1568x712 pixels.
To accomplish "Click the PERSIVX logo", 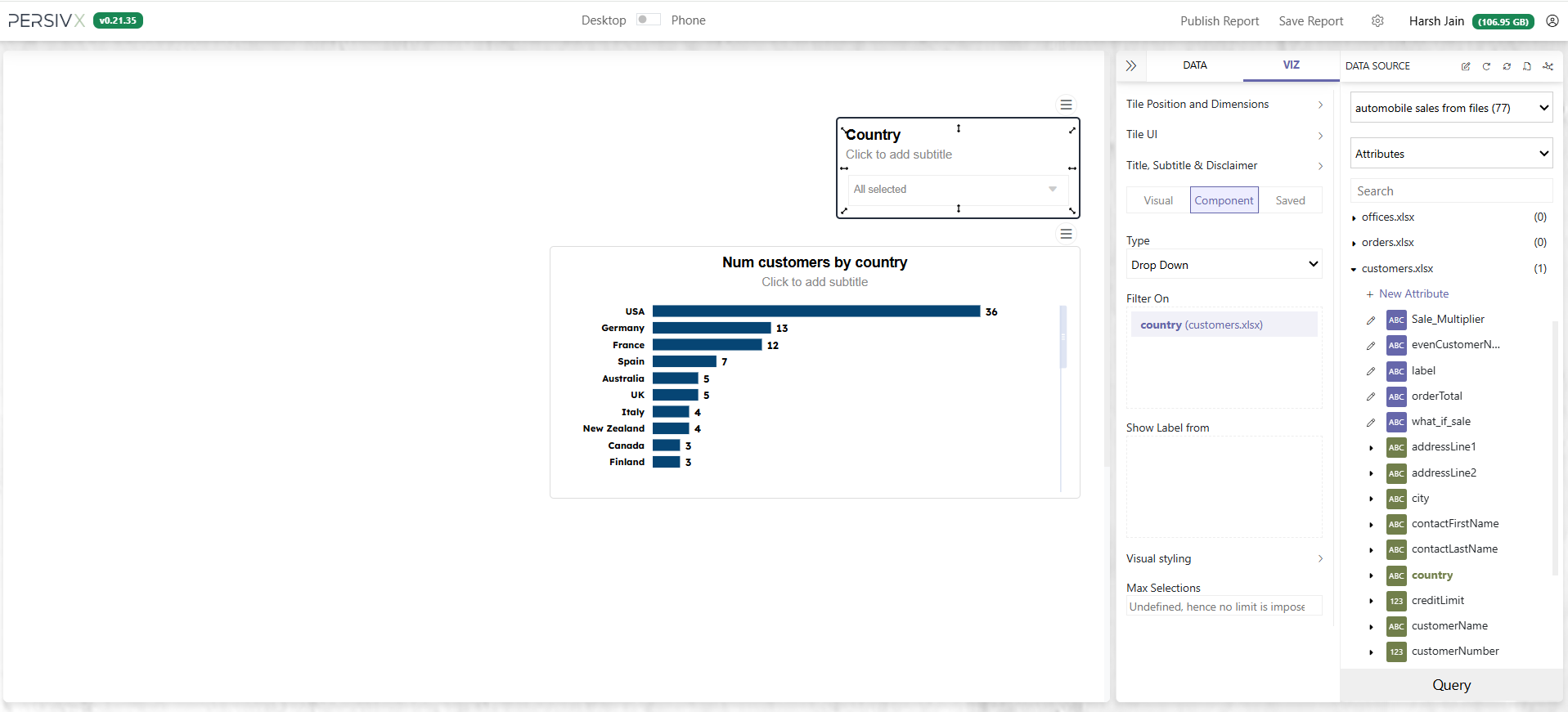I will [x=47, y=21].
